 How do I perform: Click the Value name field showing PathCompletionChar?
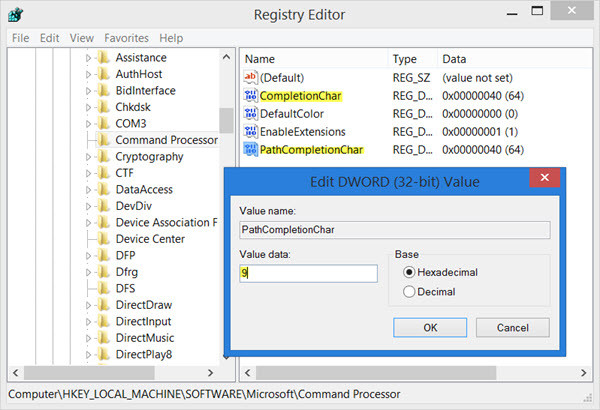(x=395, y=230)
